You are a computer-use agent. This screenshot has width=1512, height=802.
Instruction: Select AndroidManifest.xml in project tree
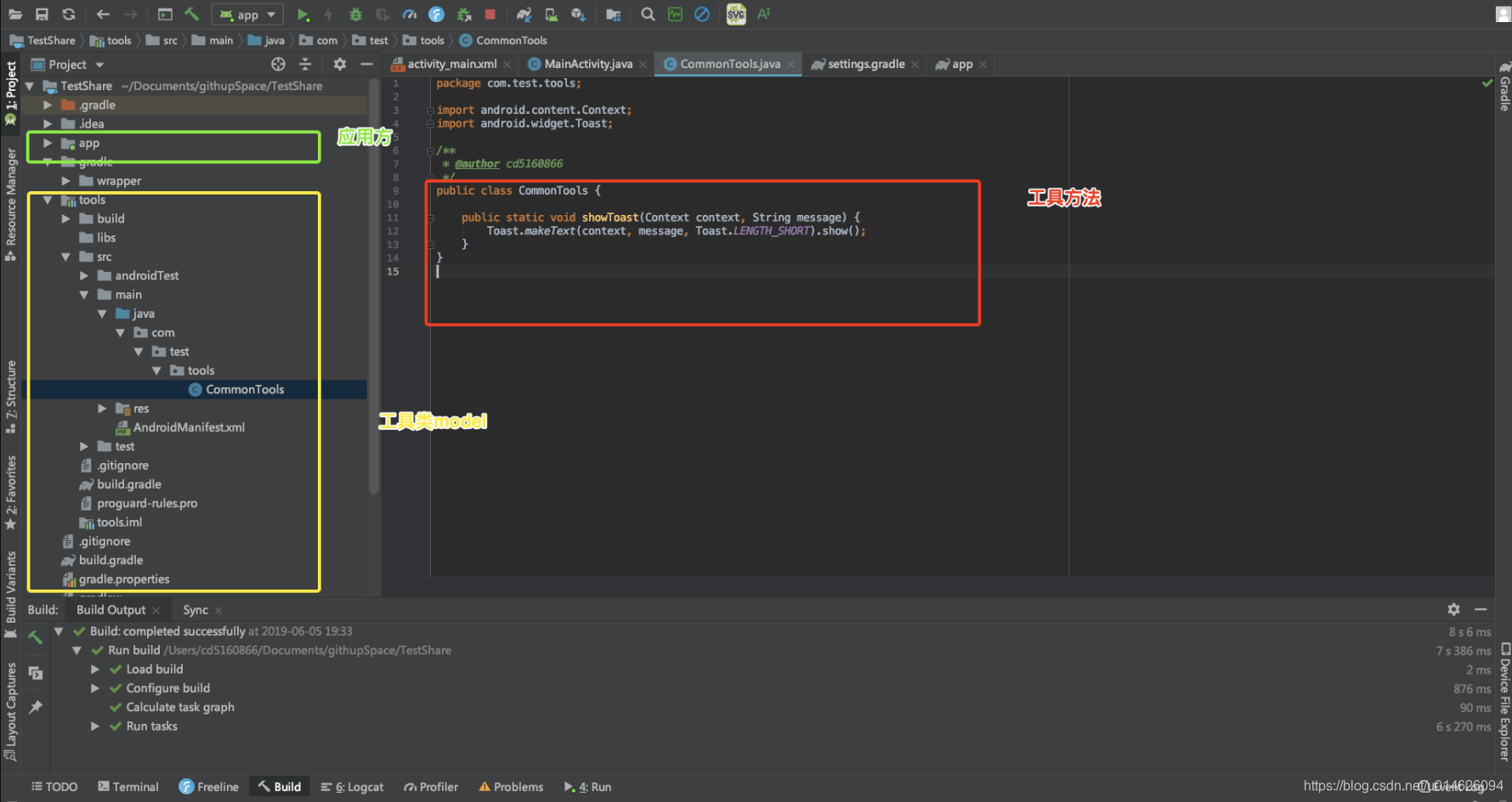(x=189, y=427)
